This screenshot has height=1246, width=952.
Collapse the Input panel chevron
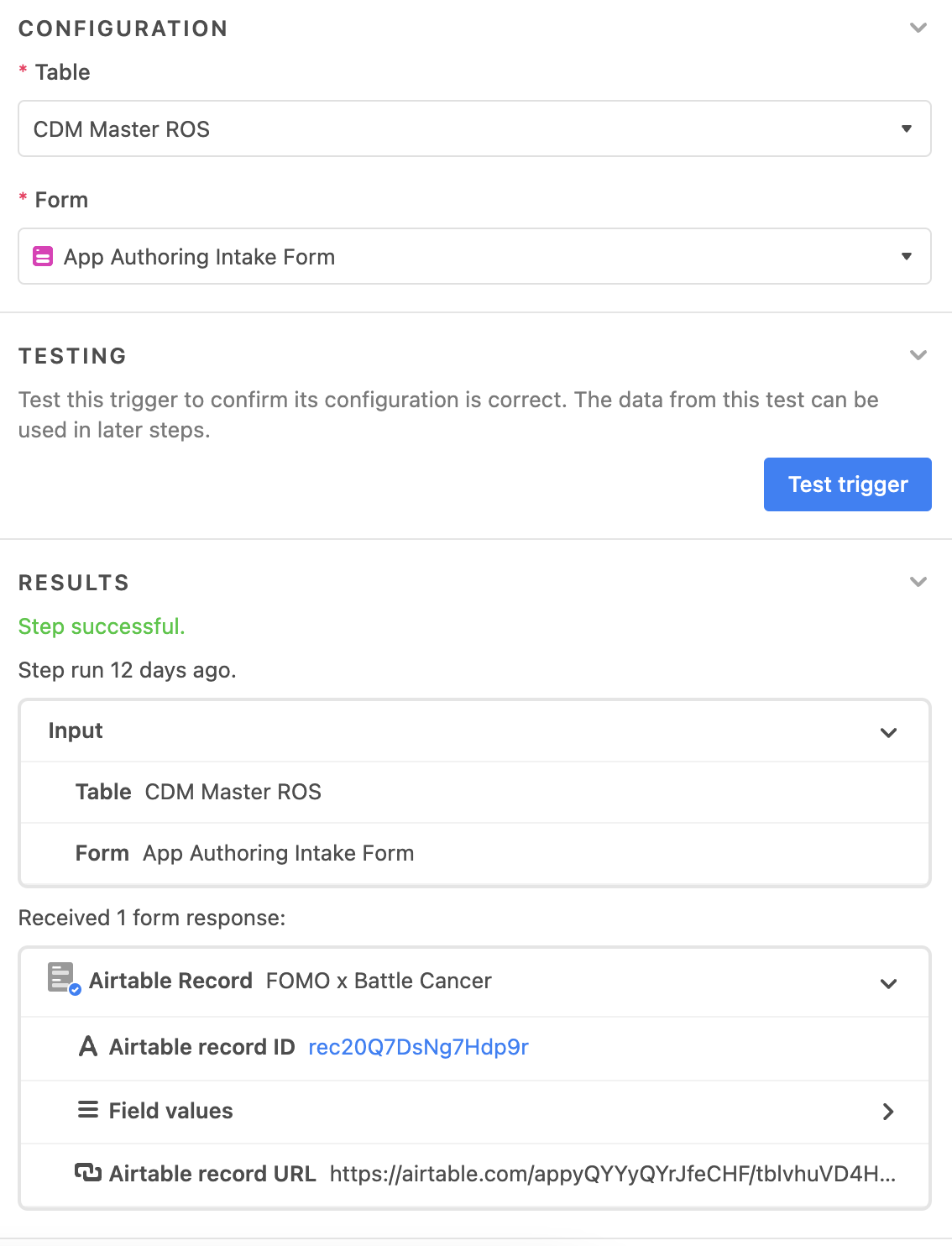[x=888, y=733]
